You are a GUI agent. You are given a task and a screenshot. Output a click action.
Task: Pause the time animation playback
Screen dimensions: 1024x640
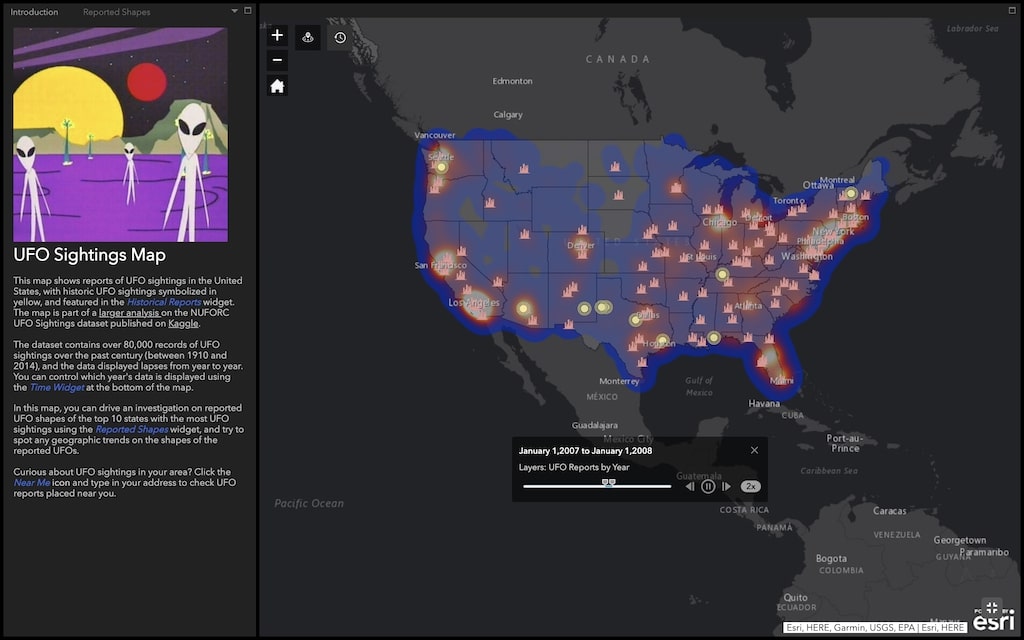coord(709,486)
